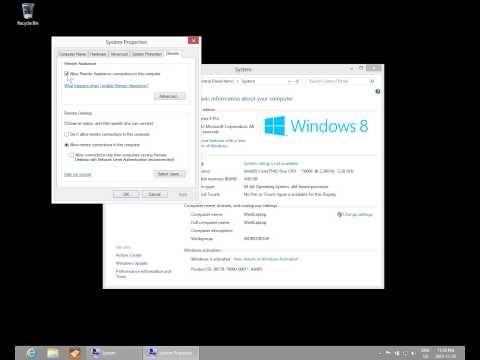Show the taskbar clock and date
This screenshot has height=360, width=480.
tap(445, 353)
